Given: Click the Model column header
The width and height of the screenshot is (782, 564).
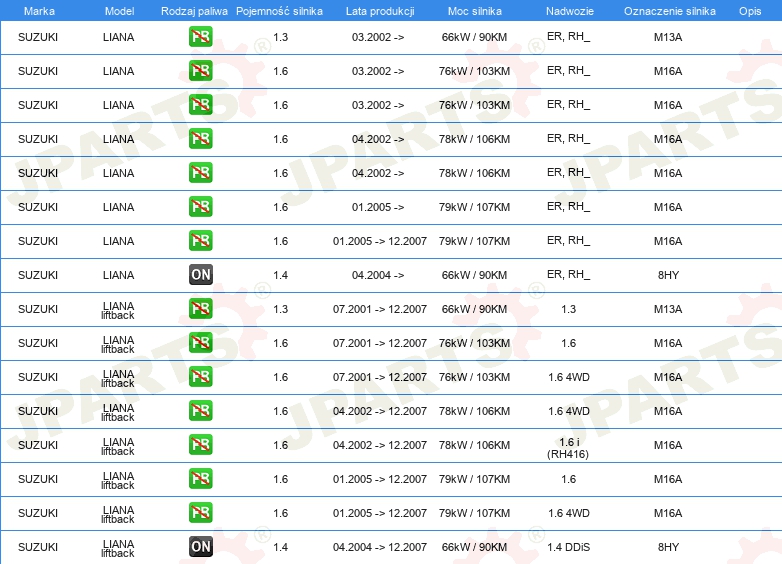Looking at the screenshot, I should (119, 11).
